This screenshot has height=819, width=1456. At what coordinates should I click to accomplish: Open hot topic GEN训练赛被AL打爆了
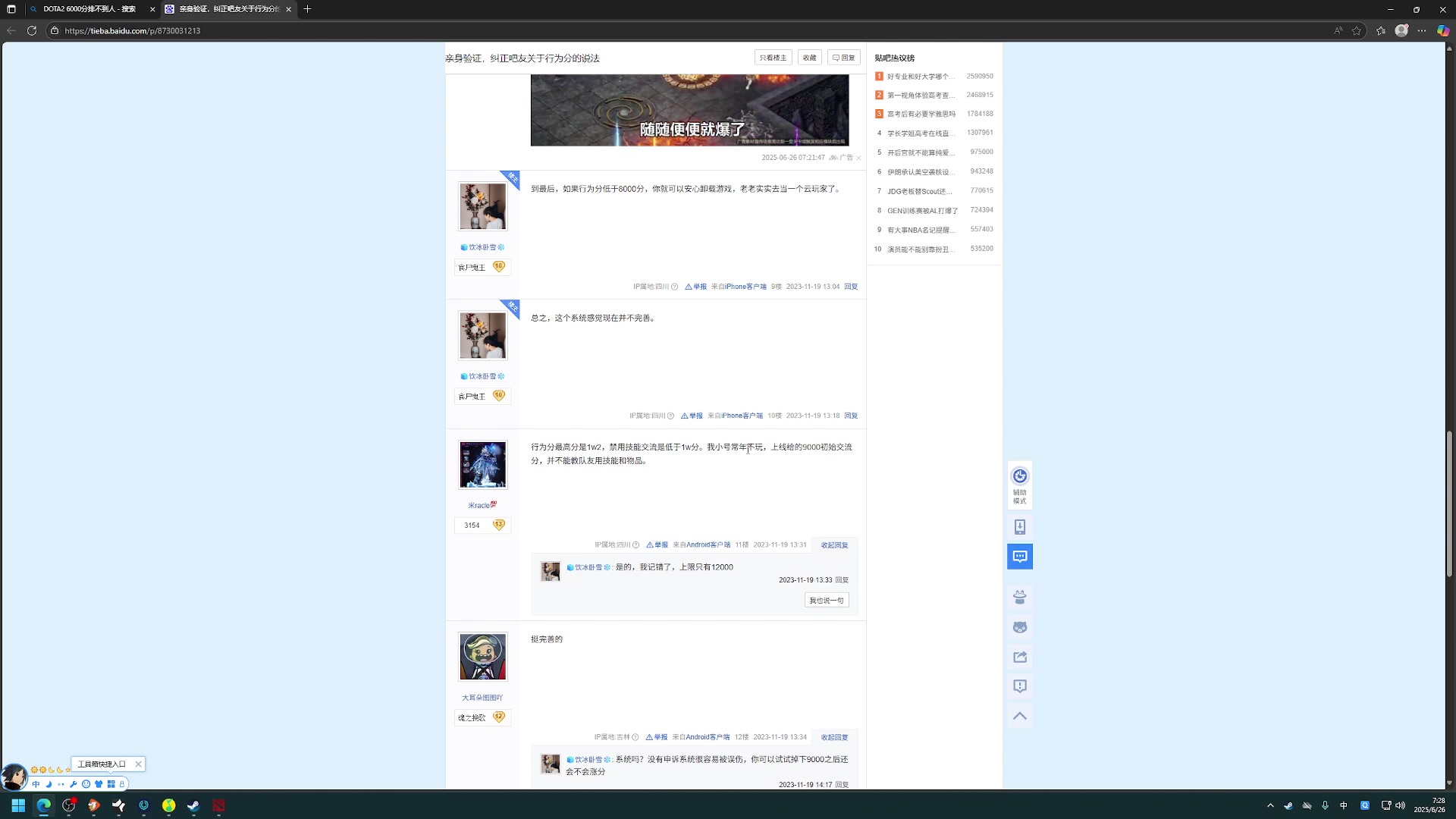point(923,211)
